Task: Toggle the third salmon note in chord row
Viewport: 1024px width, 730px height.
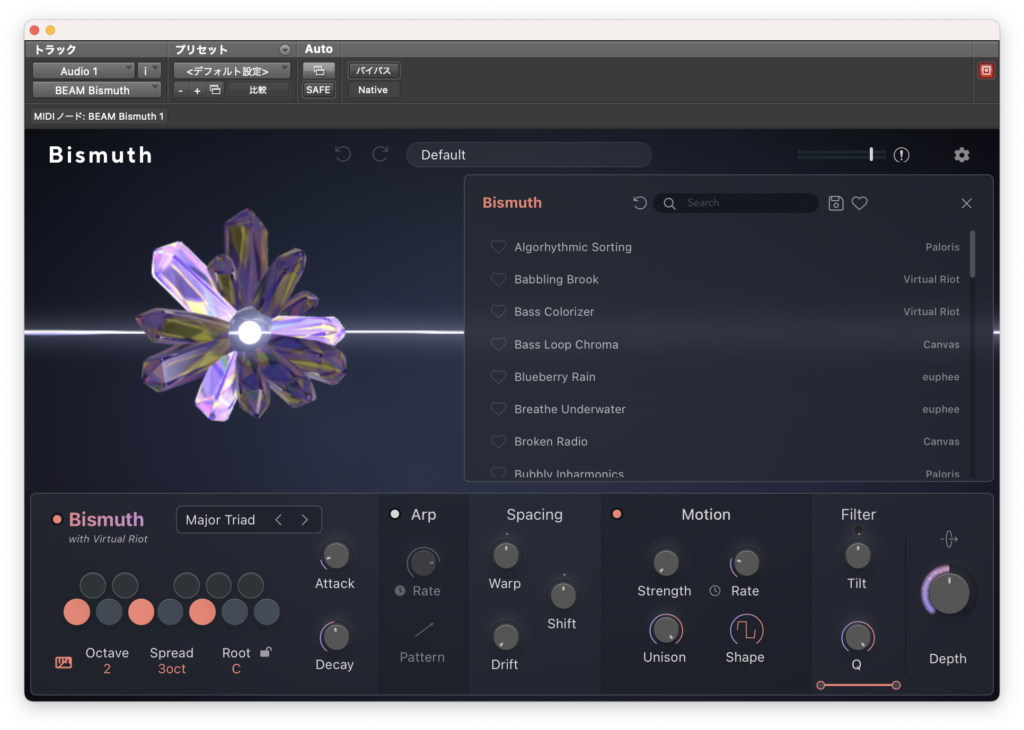Action: [202, 612]
